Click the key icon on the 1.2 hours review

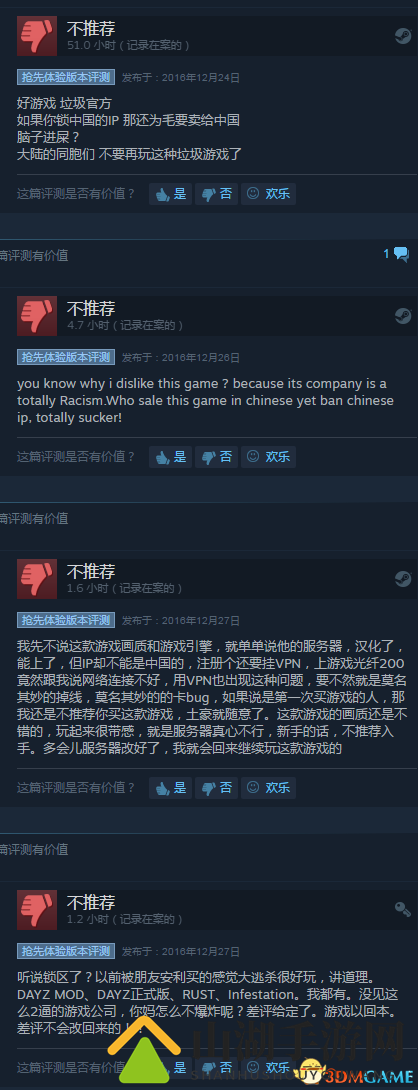pos(402,909)
